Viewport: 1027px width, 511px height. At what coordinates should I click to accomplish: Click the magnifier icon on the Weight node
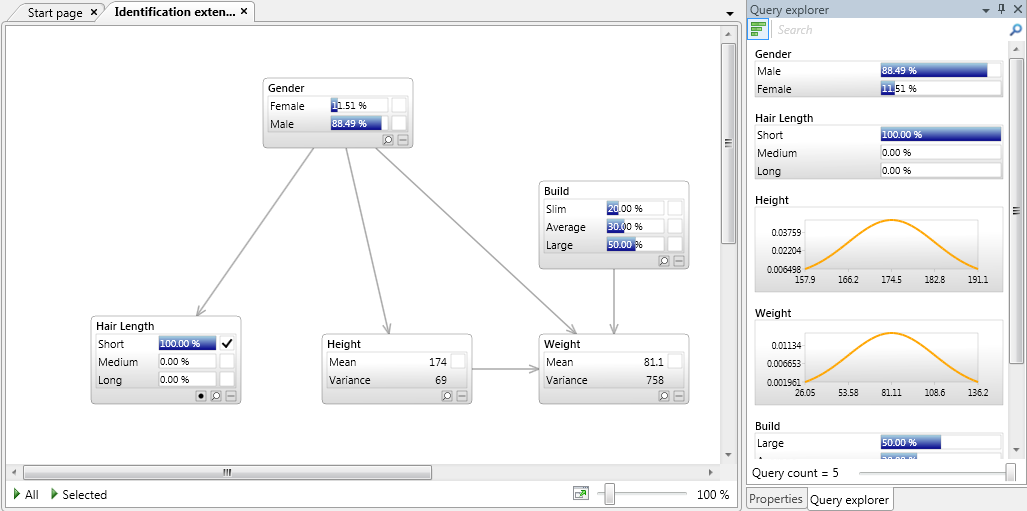663,396
